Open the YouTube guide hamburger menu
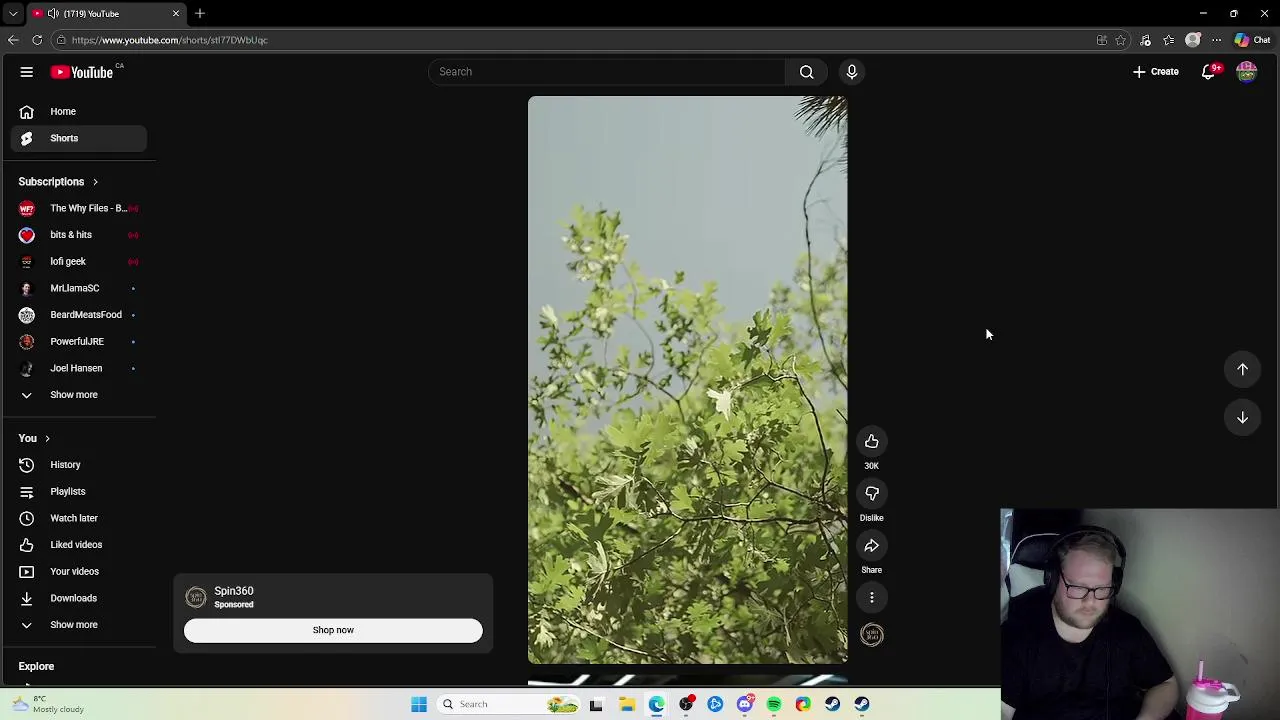The height and width of the screenshot is (720, 1280). [27, 72]
